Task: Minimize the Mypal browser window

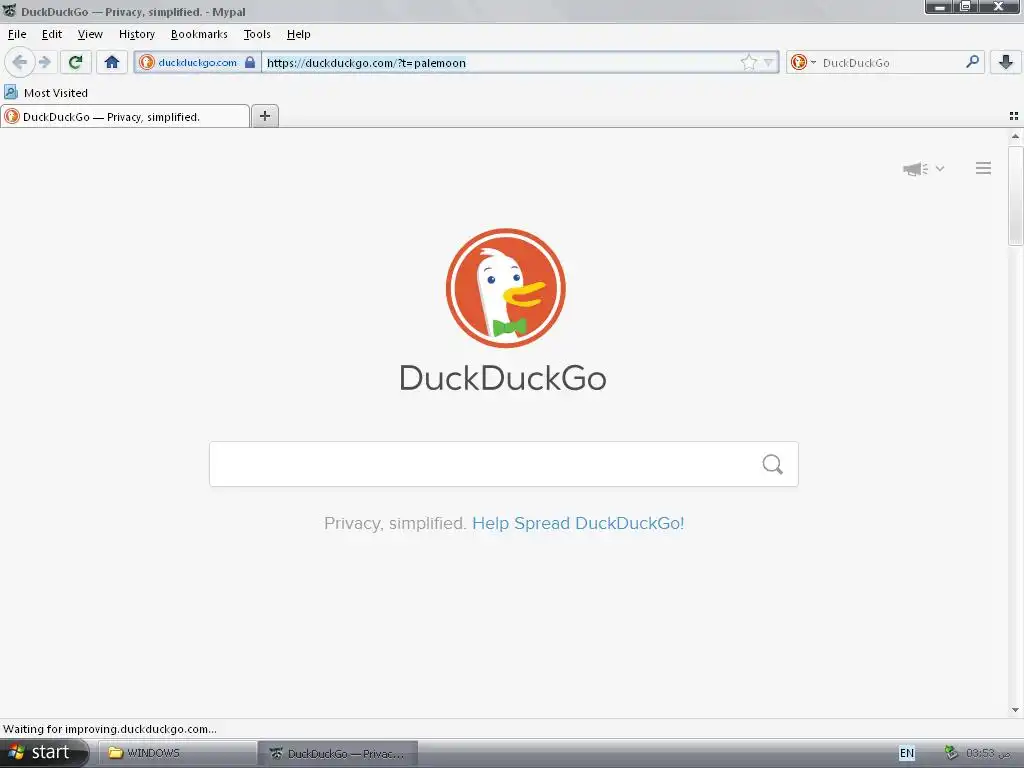Action: [939, 7]
